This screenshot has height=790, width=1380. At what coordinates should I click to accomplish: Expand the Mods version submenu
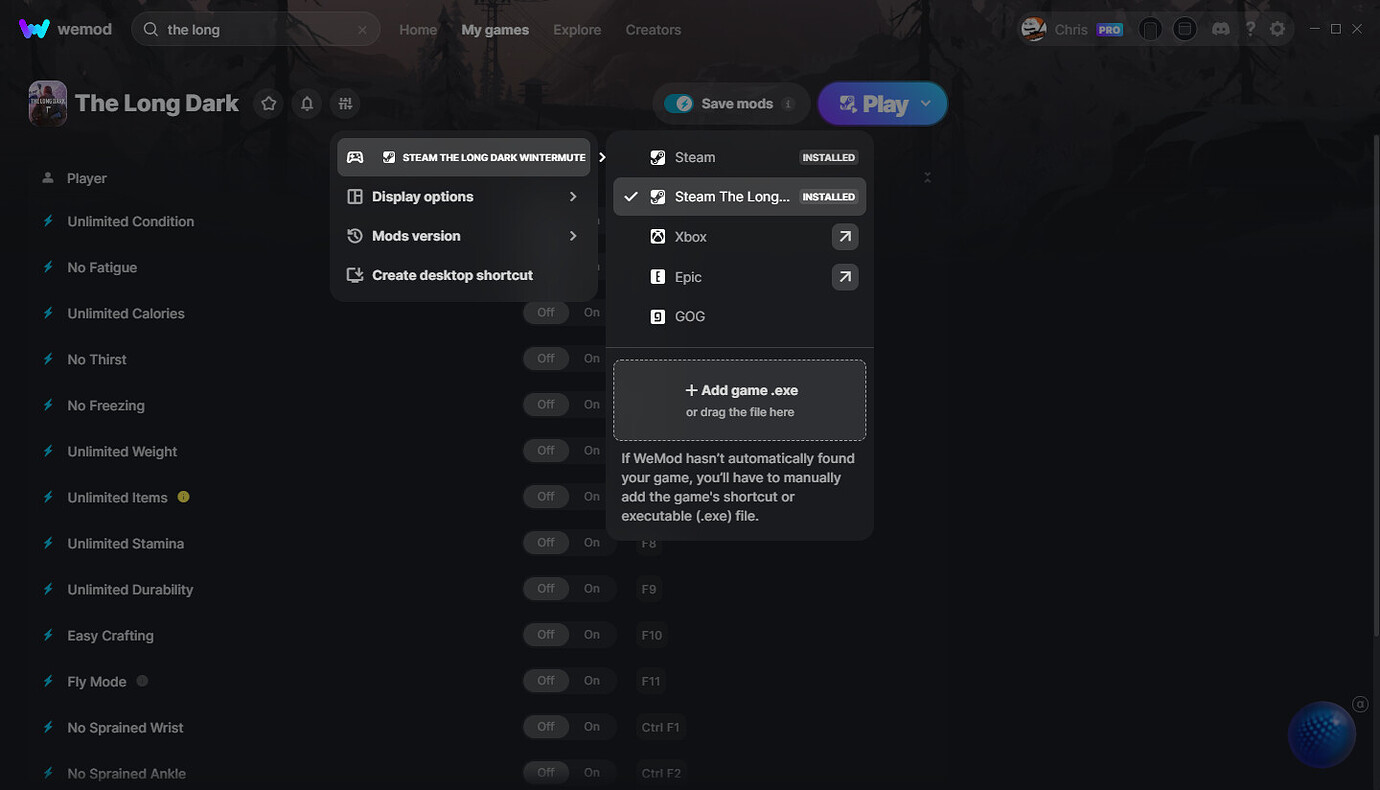(x=465, y=236)
